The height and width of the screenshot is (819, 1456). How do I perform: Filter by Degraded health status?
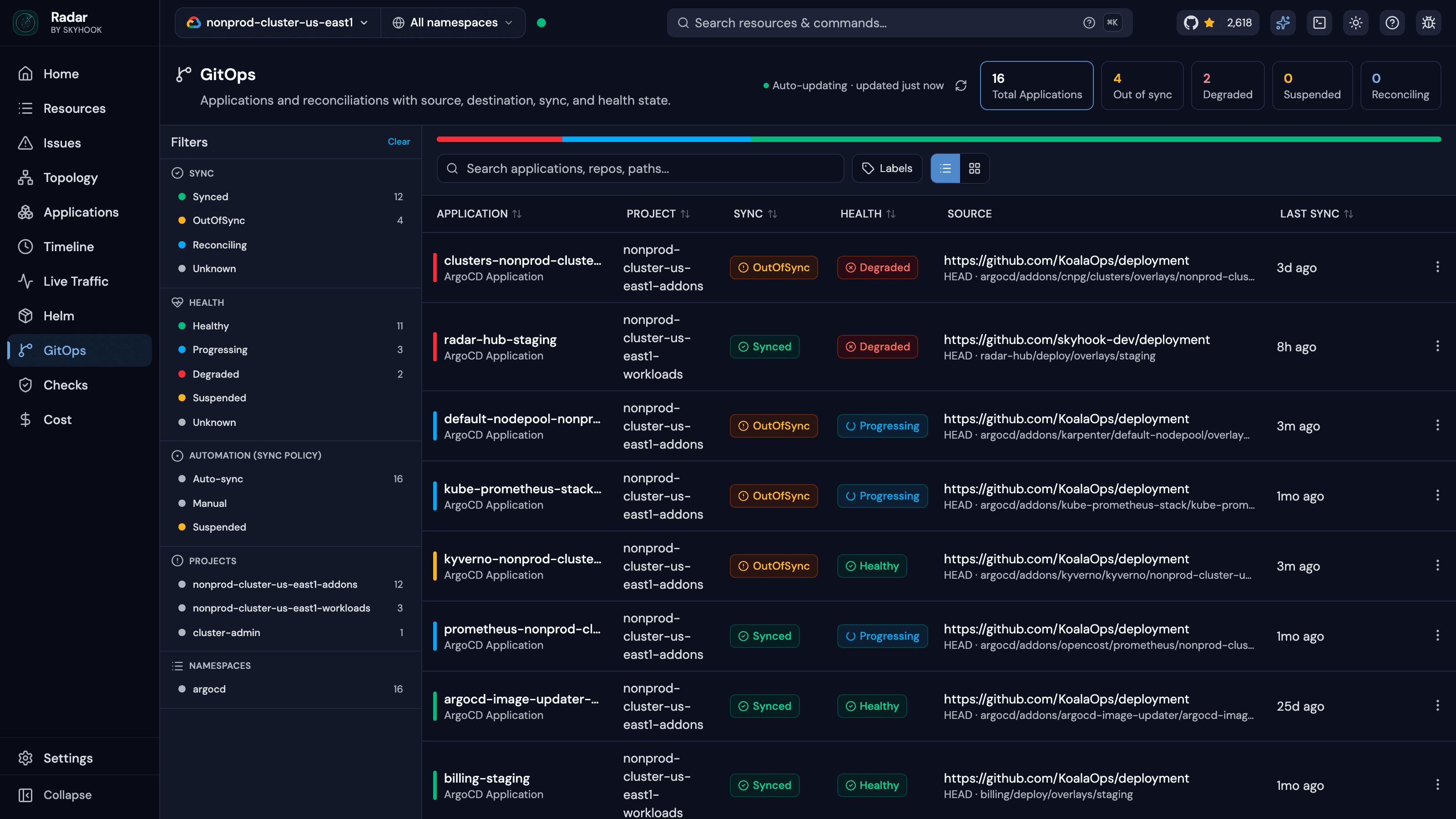coord(291,374)
